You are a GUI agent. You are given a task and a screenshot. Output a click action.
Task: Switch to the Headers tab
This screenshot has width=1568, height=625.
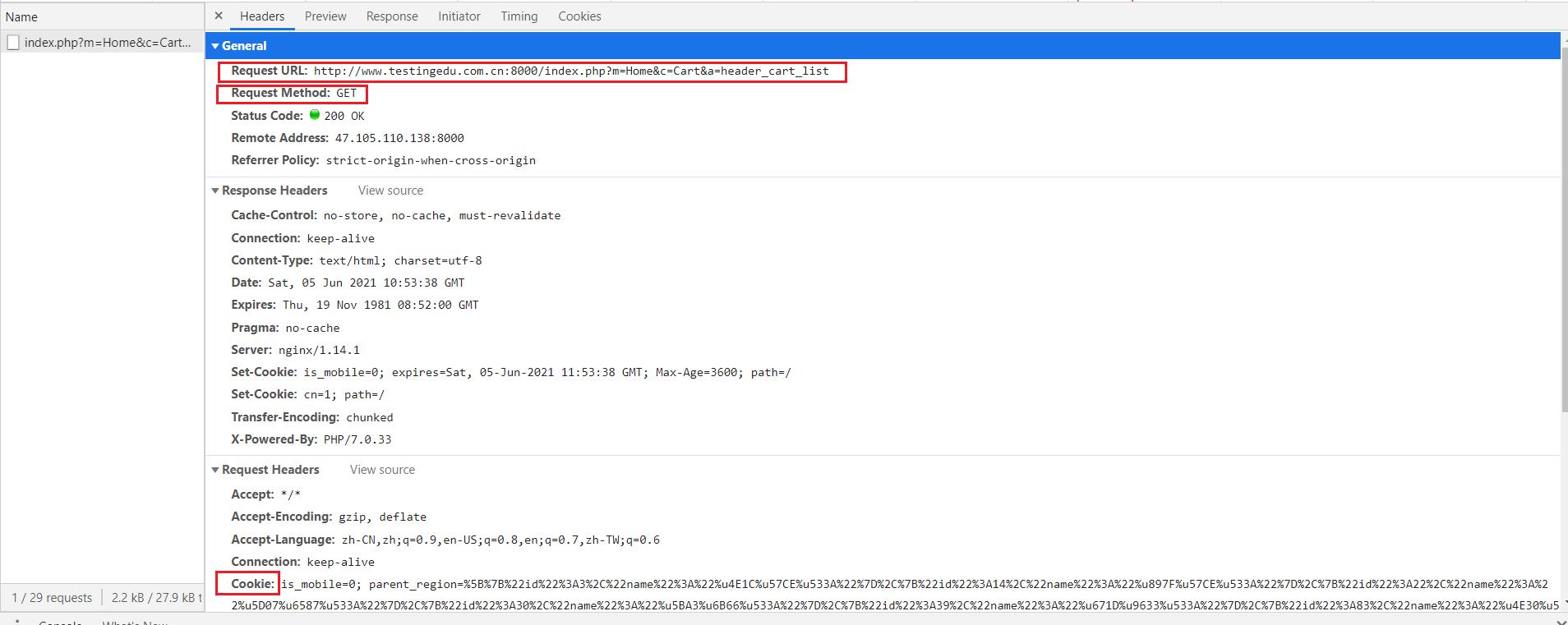(262, 16)
